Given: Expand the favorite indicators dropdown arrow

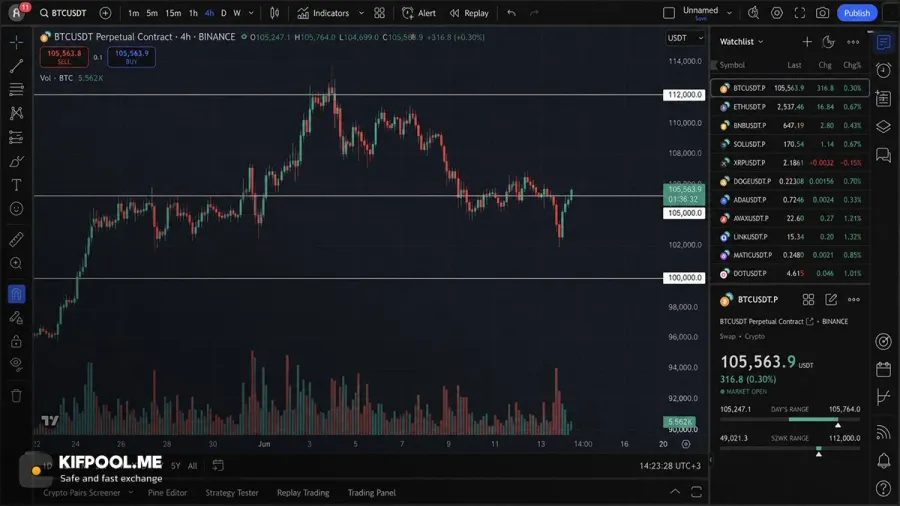Looking at the screenshot, I should (361, 13).
